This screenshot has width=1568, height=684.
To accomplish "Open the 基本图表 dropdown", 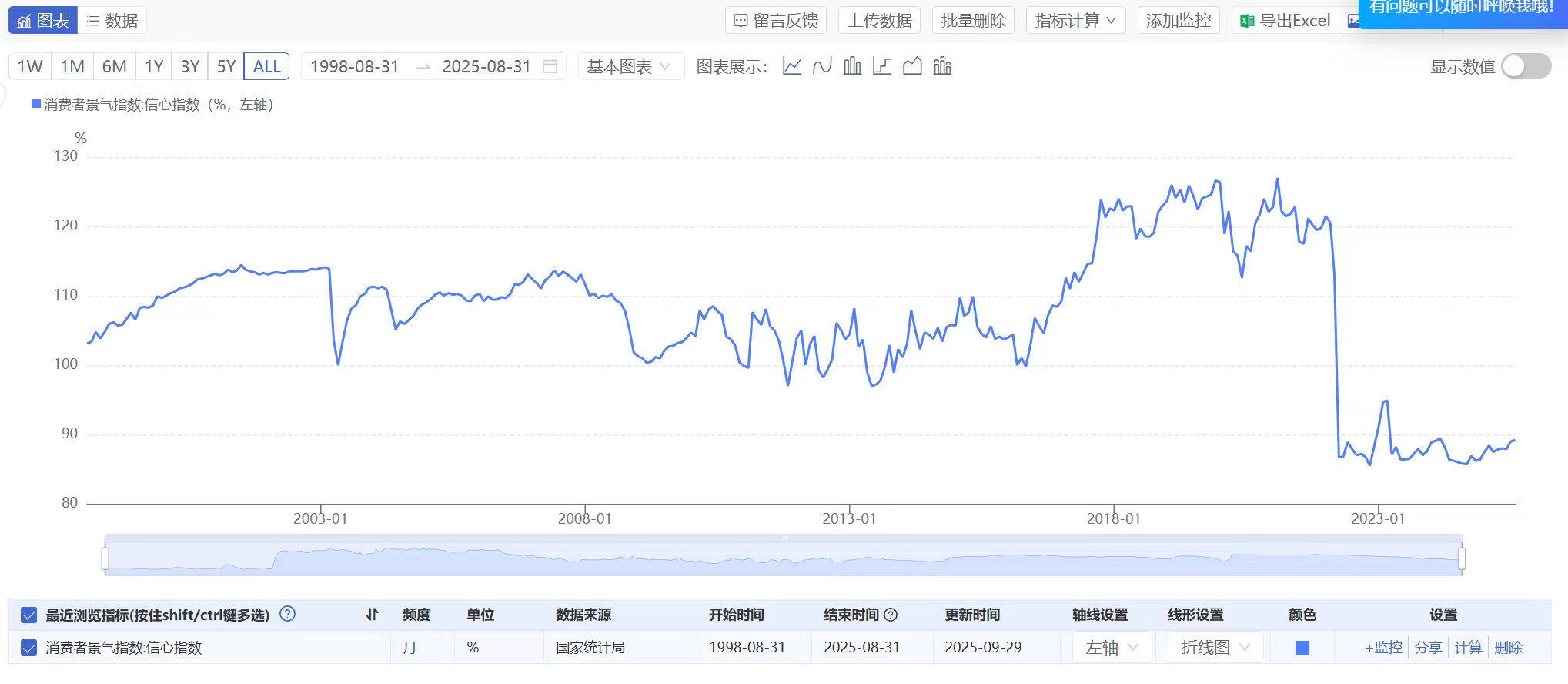I will pyautogui.click(x=629, y=66).
